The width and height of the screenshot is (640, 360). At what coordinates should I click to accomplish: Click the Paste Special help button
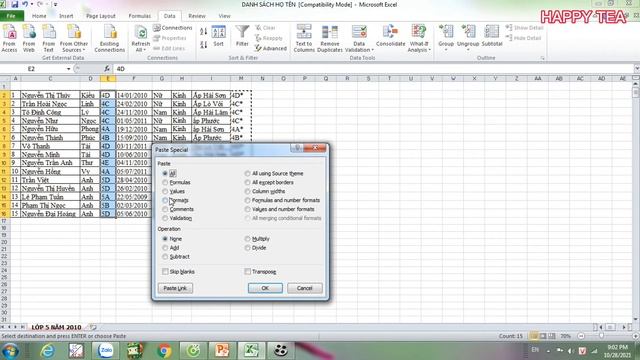298,148
